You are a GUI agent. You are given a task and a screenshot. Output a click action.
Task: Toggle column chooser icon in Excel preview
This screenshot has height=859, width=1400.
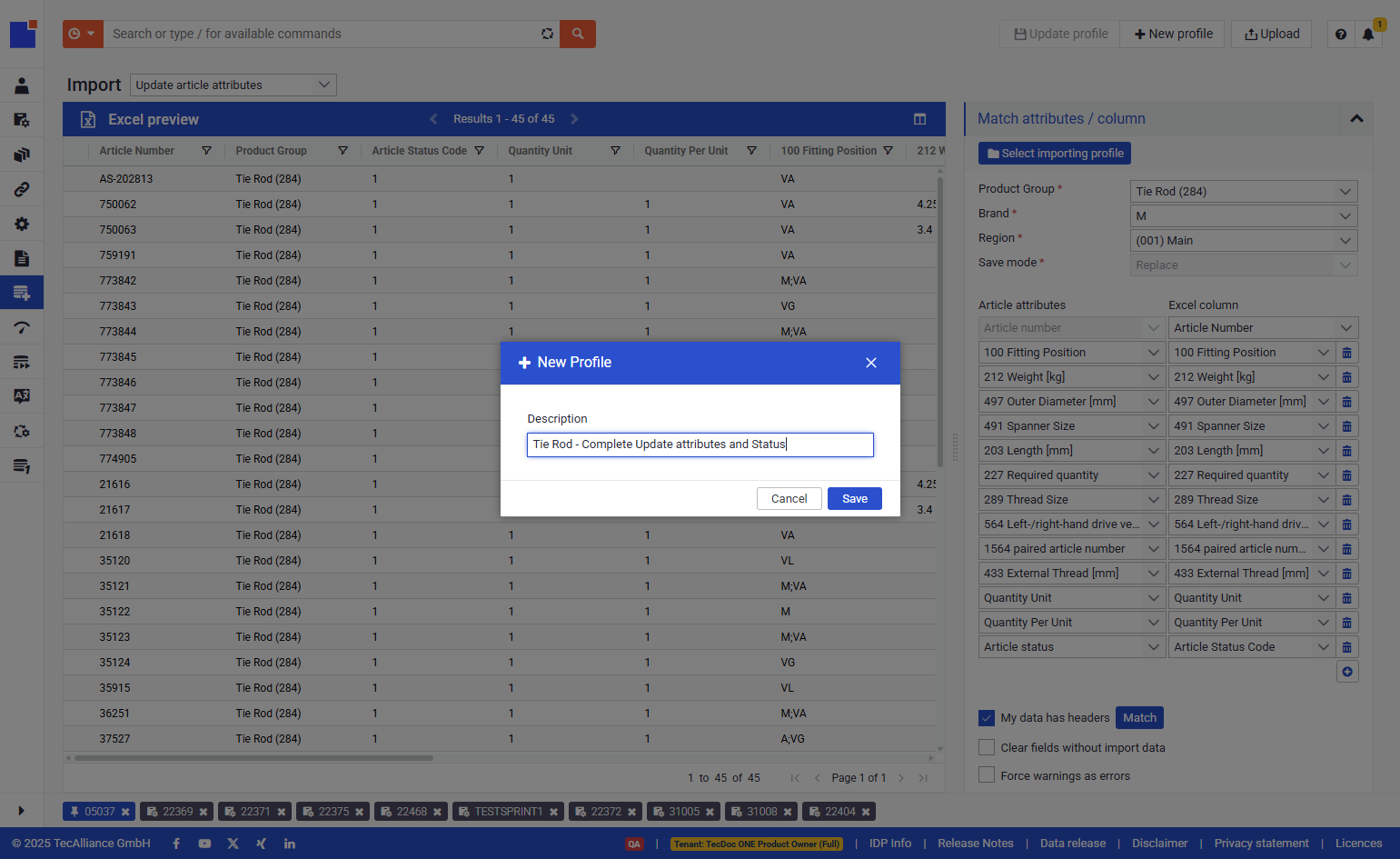(919, 119)
